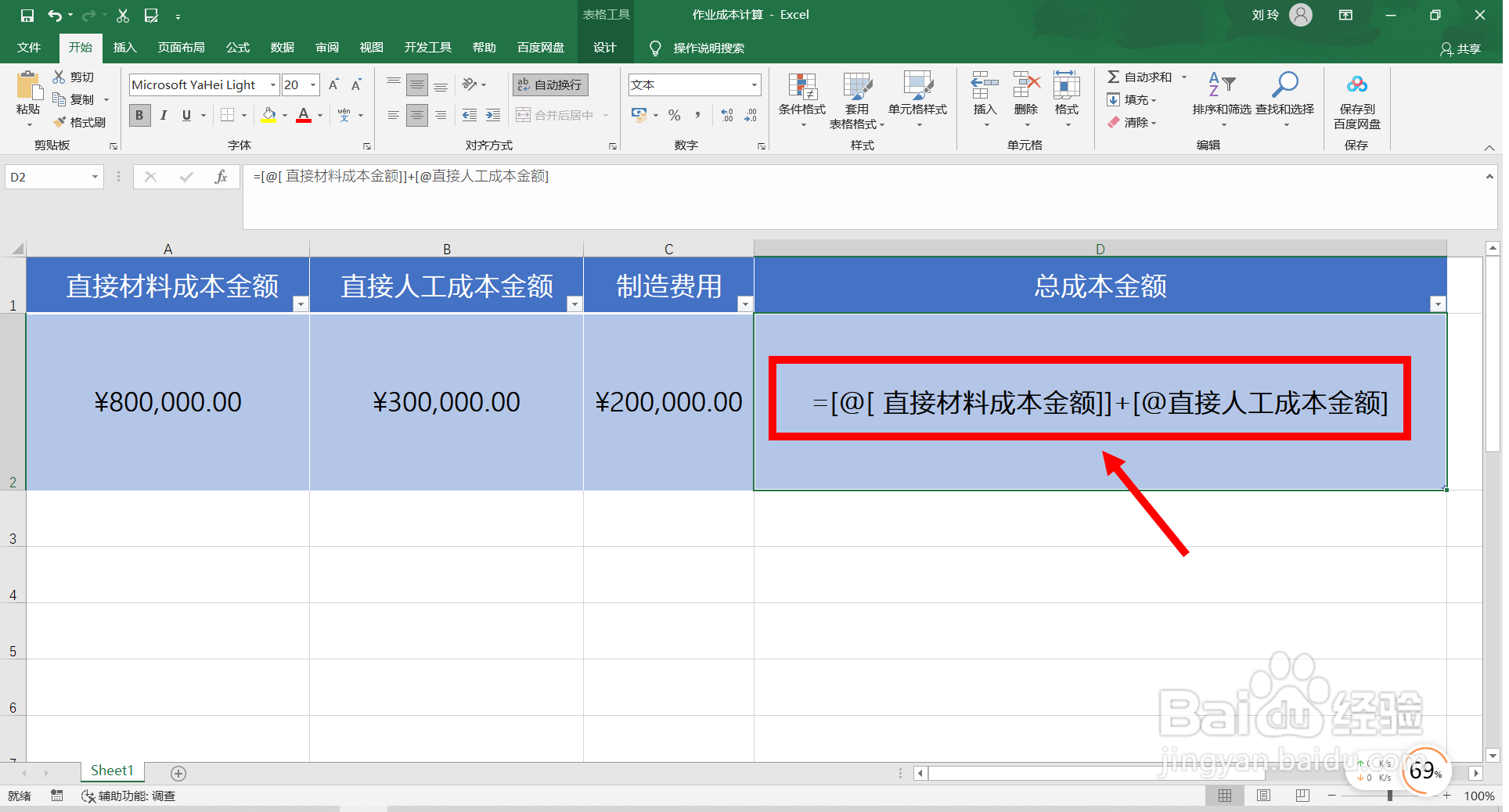Viewport: 1509px width, 812px height.
Task: Apply comma style number format
Action: pos(697,115)
